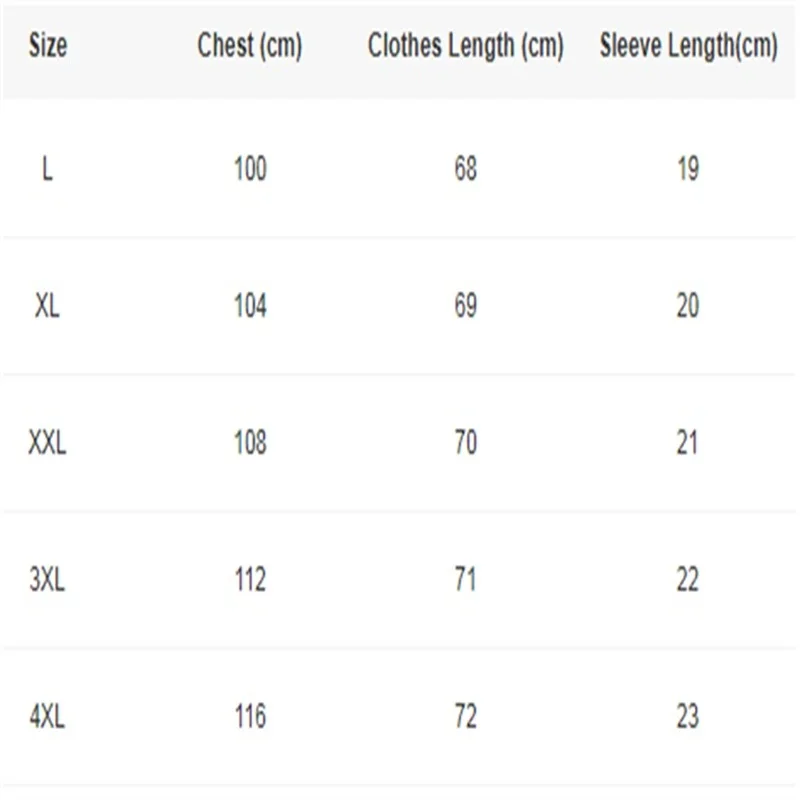
Task: Click the Chest (cm) column header
Action: [249, 46]
